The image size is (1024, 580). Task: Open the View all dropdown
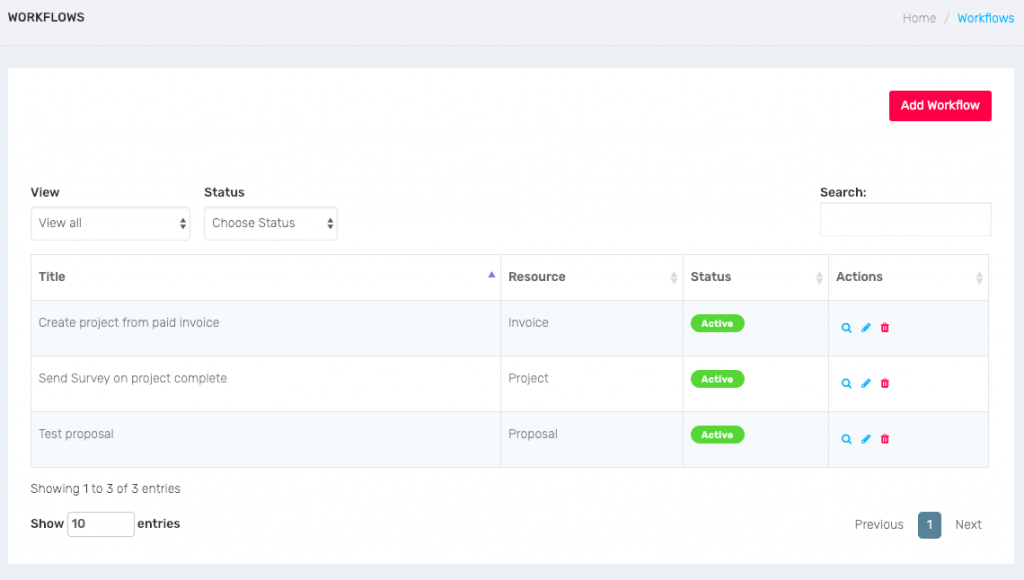click(110, 223)
